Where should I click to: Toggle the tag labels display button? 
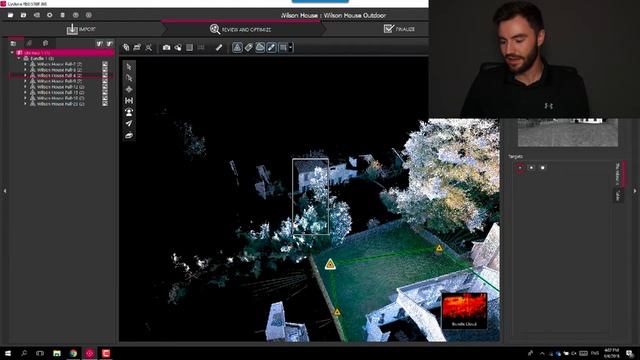click(249, 47)
